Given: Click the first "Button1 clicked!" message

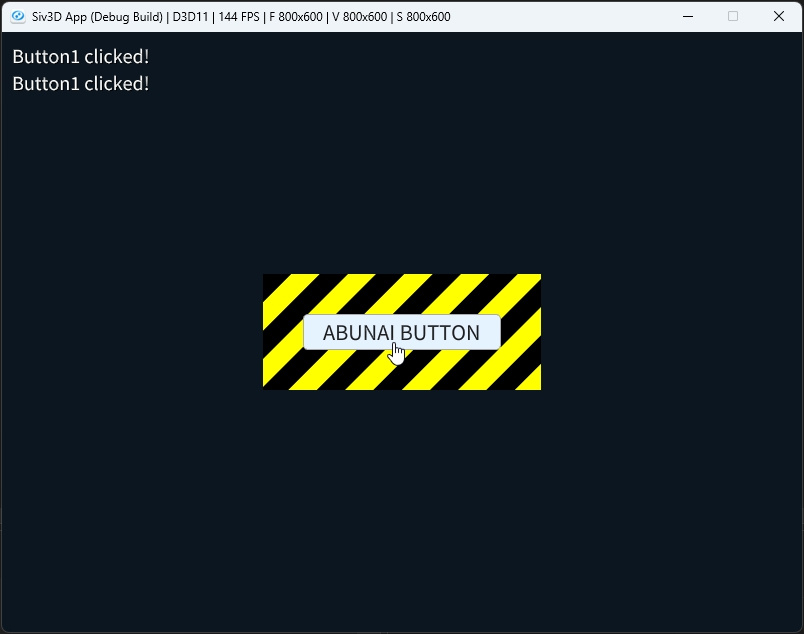Looking at the screenshot, I should click(81, 57).
